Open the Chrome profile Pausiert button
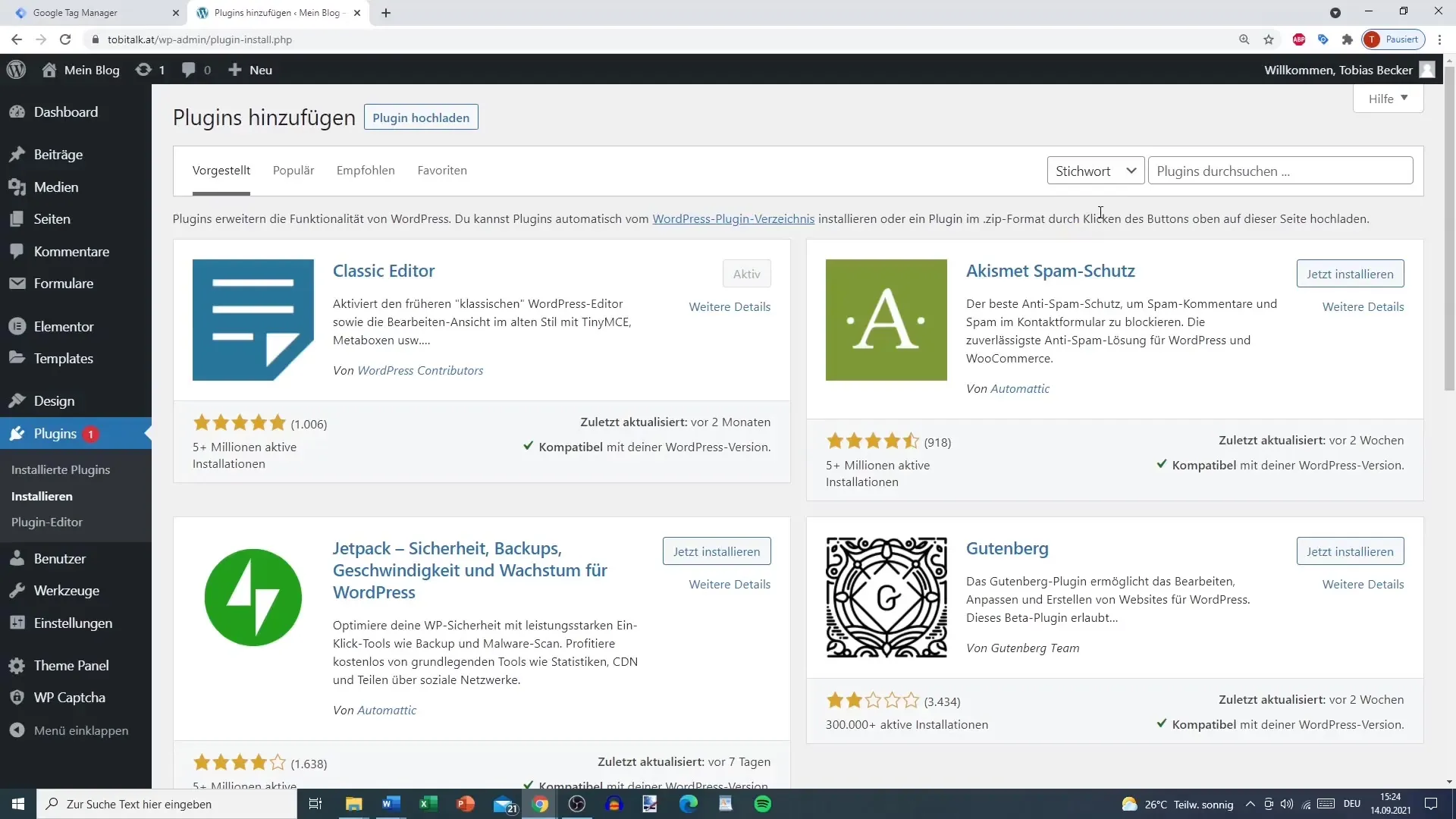Image resolution: width=1456 pixels, height=819 pixels. pyautogui.click(x=1394, y=39)
